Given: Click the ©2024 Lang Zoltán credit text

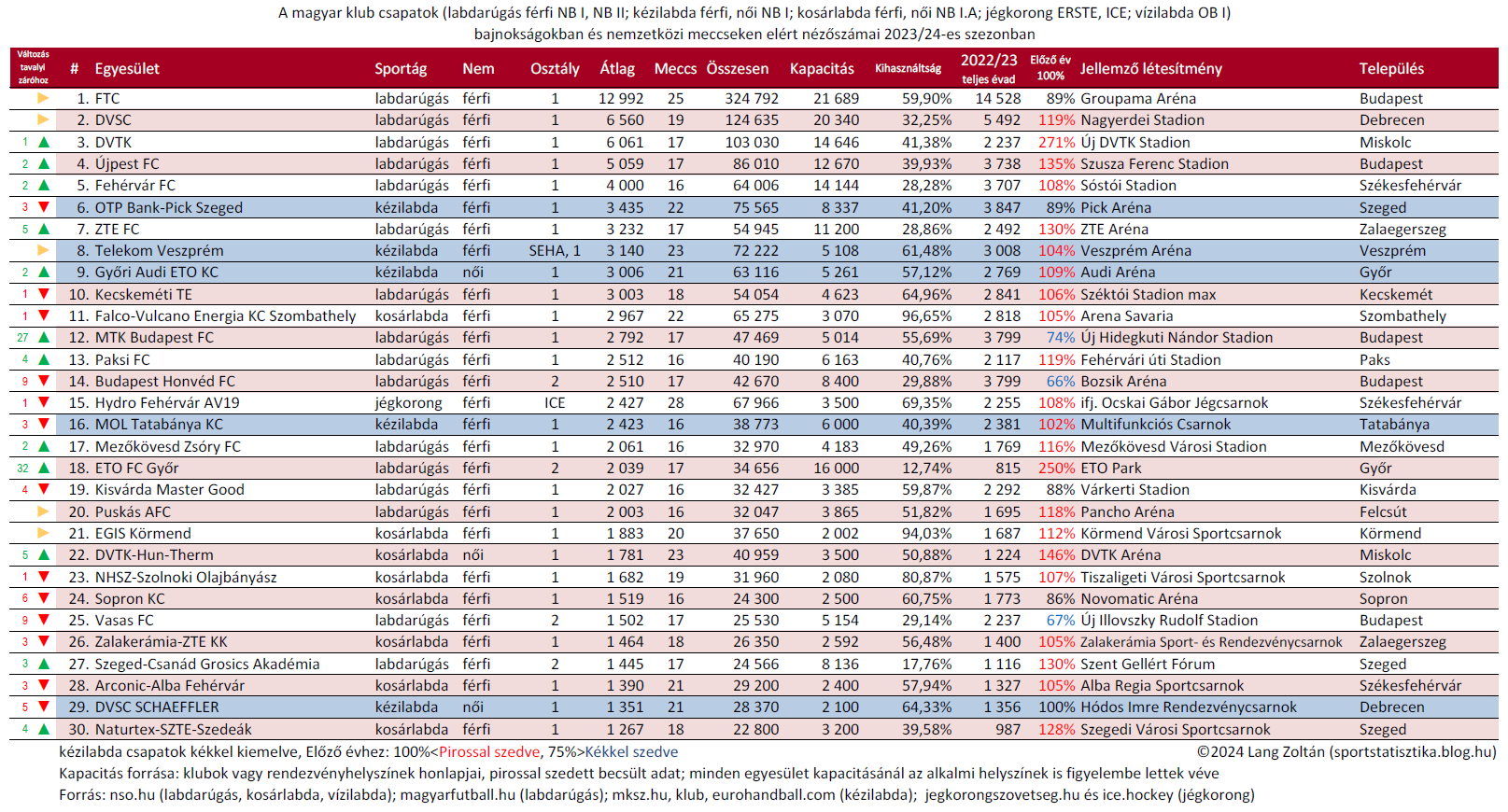Looking at the screenshot, I should 1346,751.
